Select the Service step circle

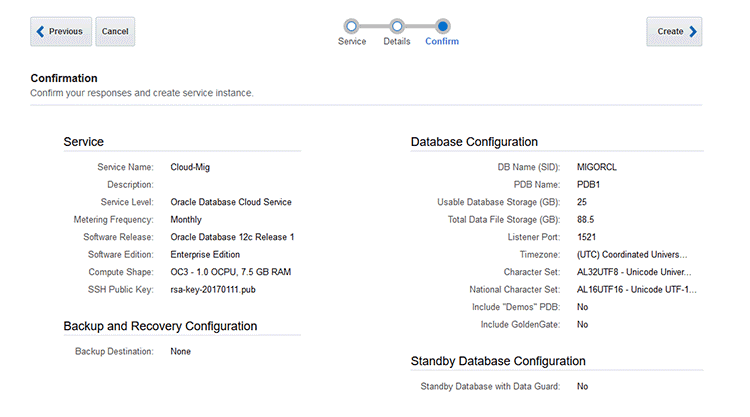[x=351, y=25]
